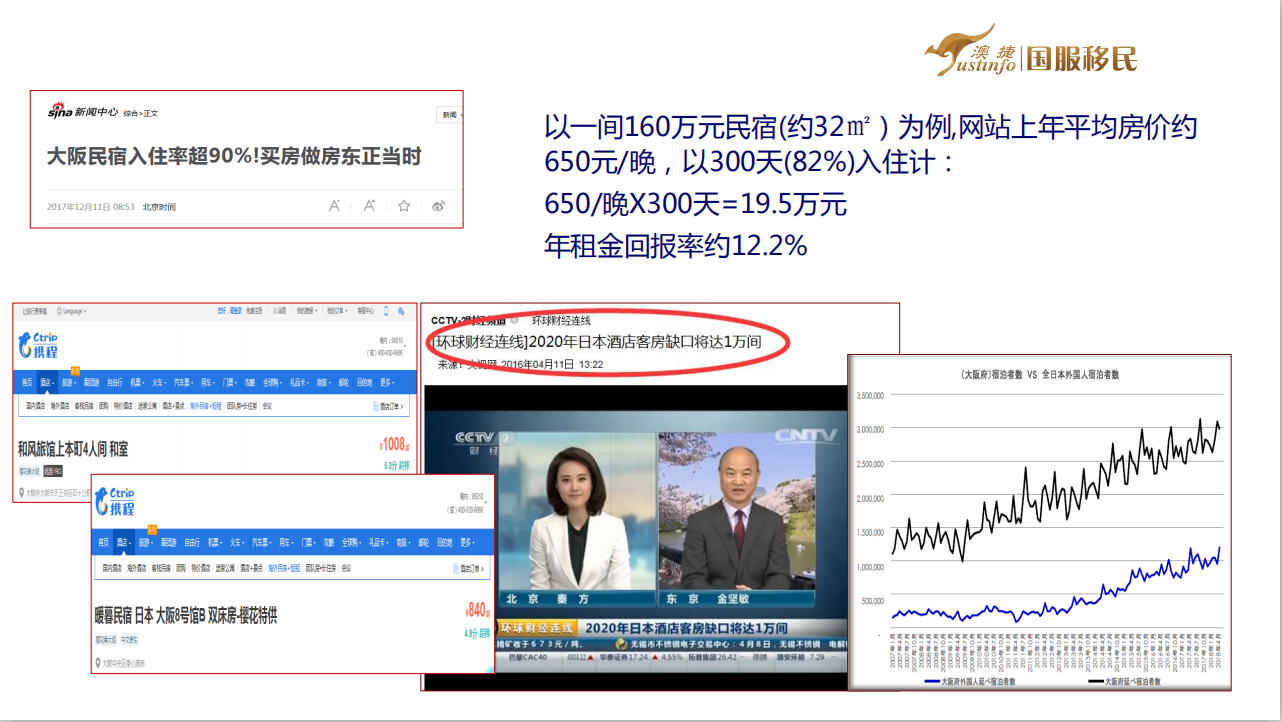Share the Sina article to Weibo

439,206
